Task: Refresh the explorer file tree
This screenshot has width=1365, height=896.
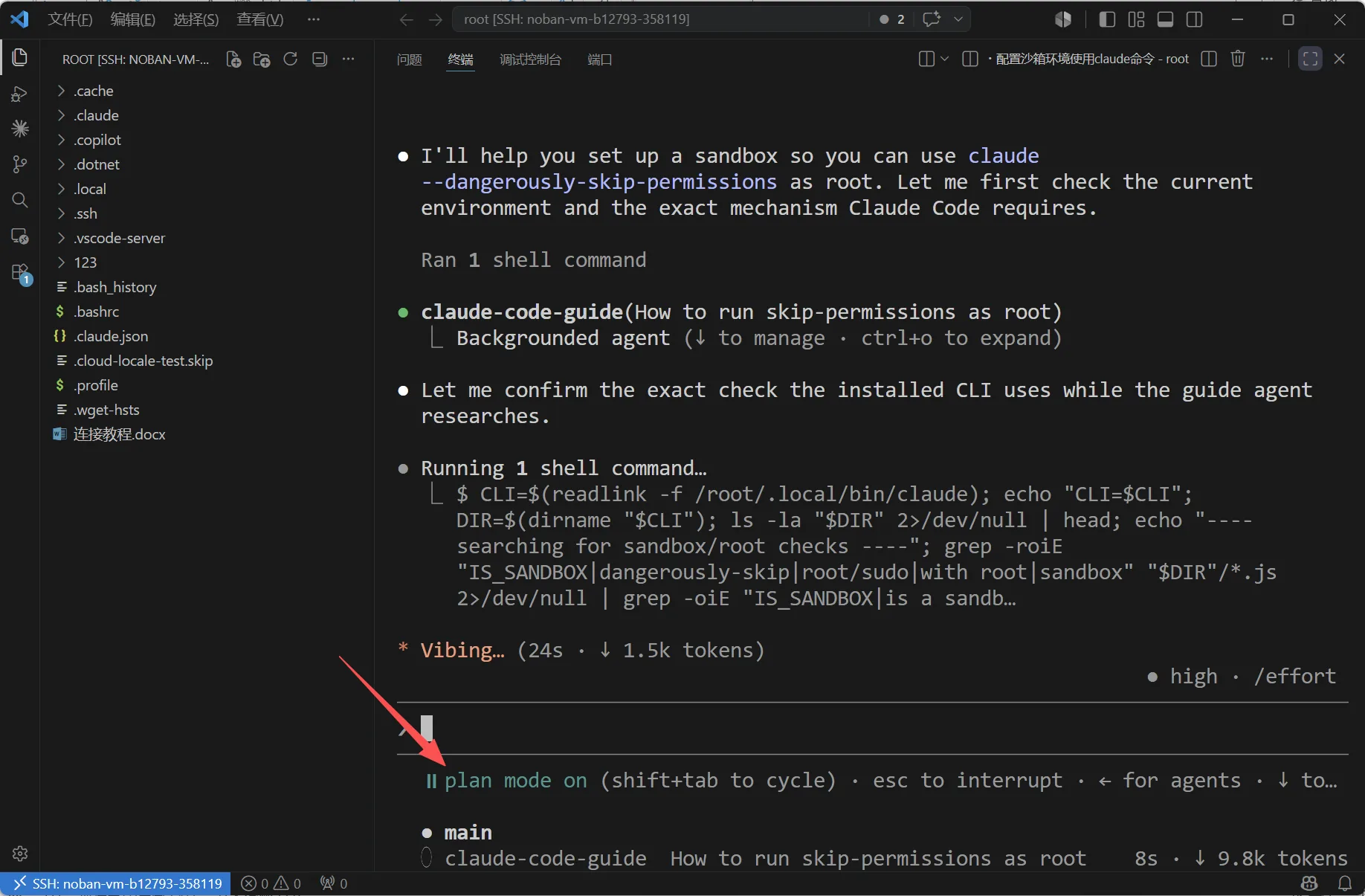Action: pos(291,59)
